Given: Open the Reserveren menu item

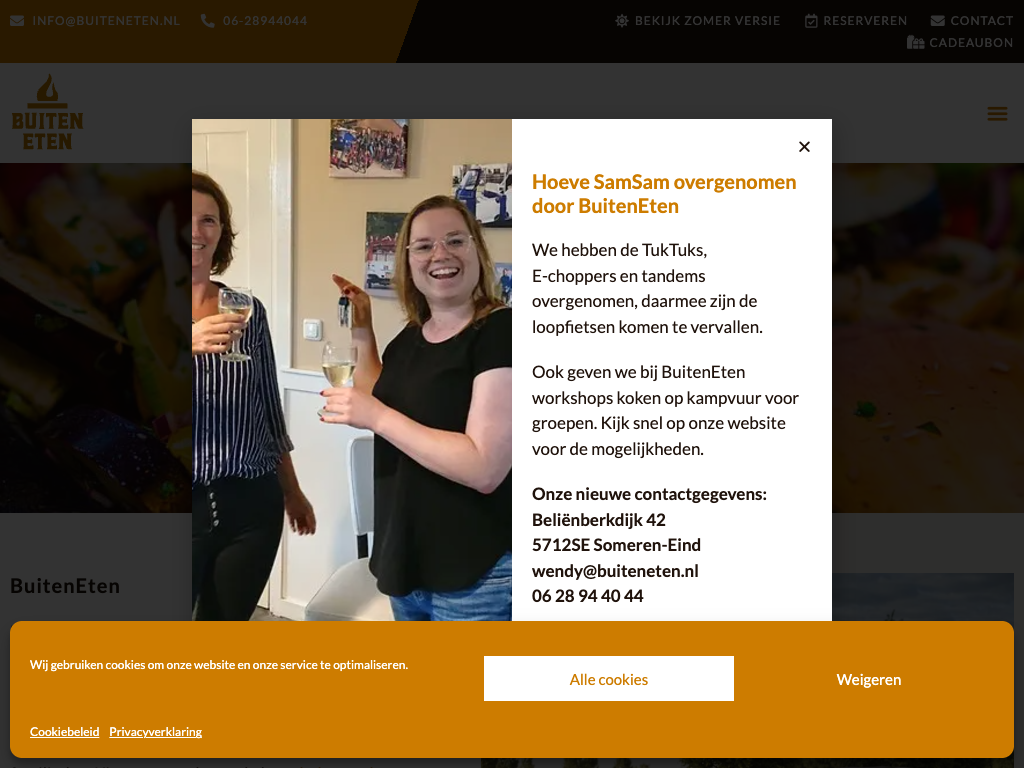Looking at the screenshot, I should coord(865,21).
